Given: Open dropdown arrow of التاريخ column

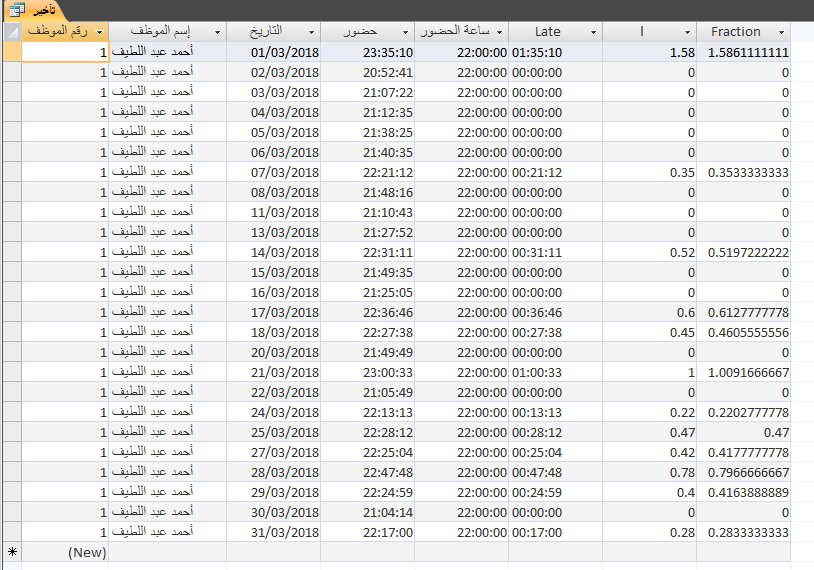Looking at the screenshot, I should pos(311,32).
